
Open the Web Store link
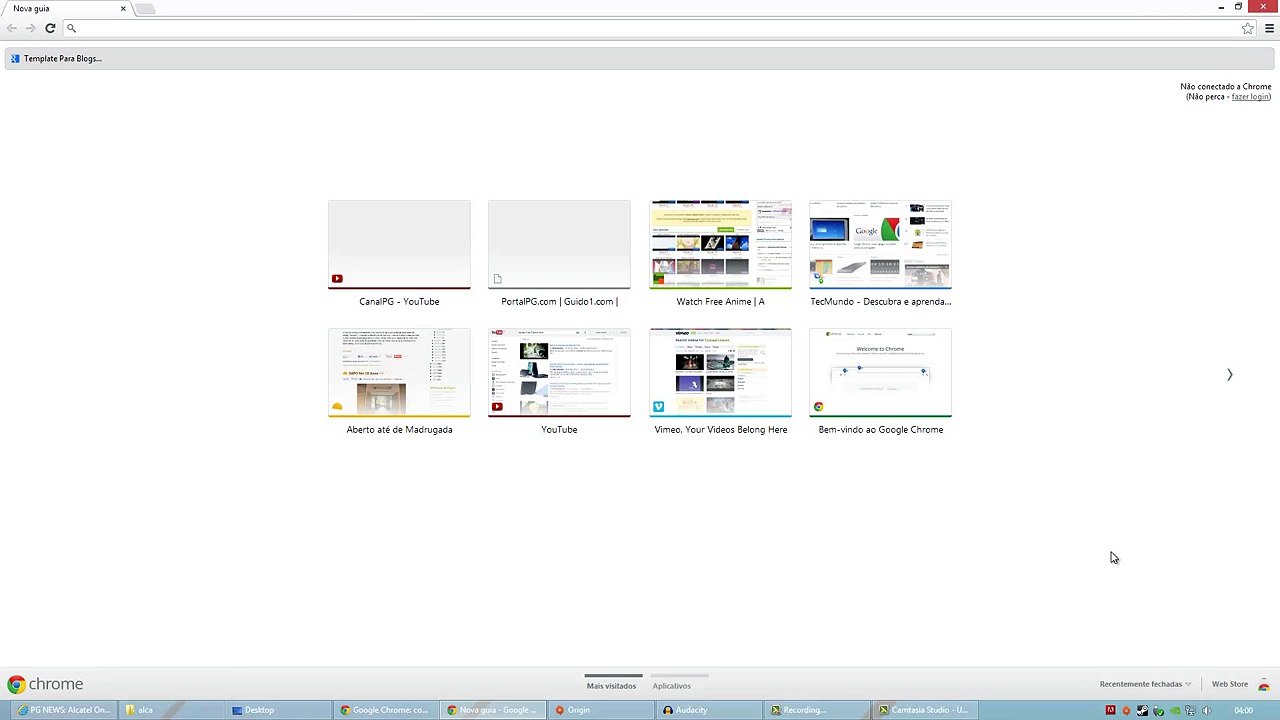1229,684
